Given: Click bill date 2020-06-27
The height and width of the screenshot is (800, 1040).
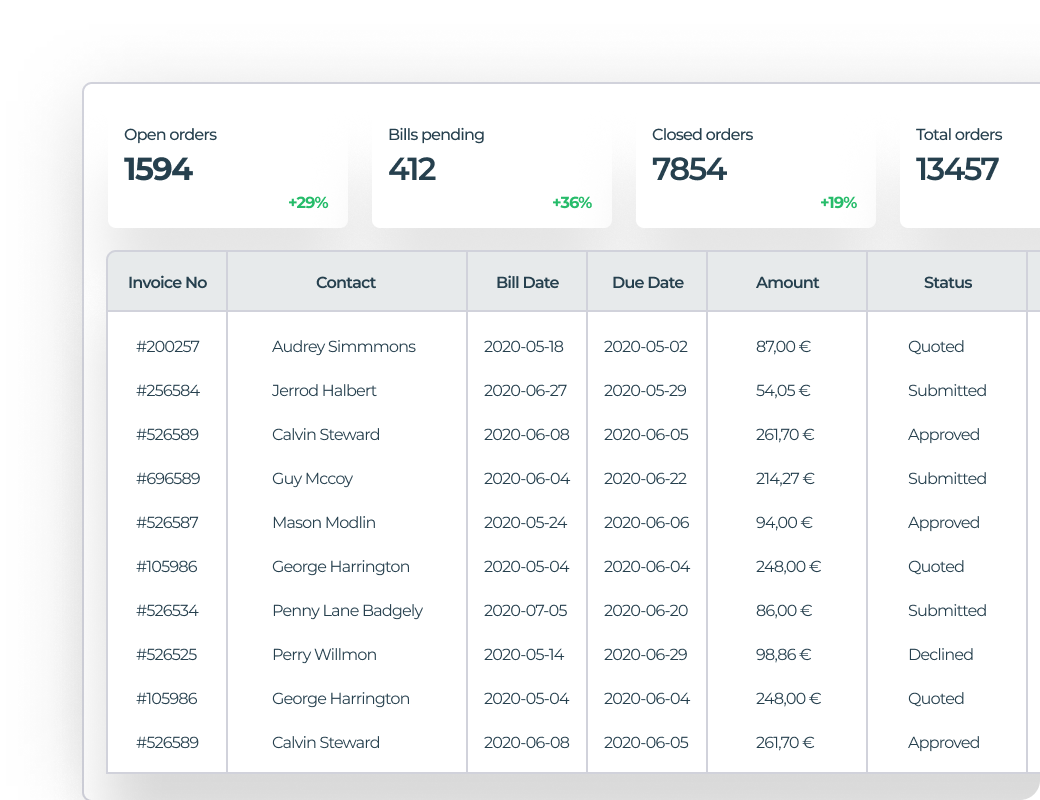Looking at the screenshot, I should pyautogui.click(x=525, y=390).
